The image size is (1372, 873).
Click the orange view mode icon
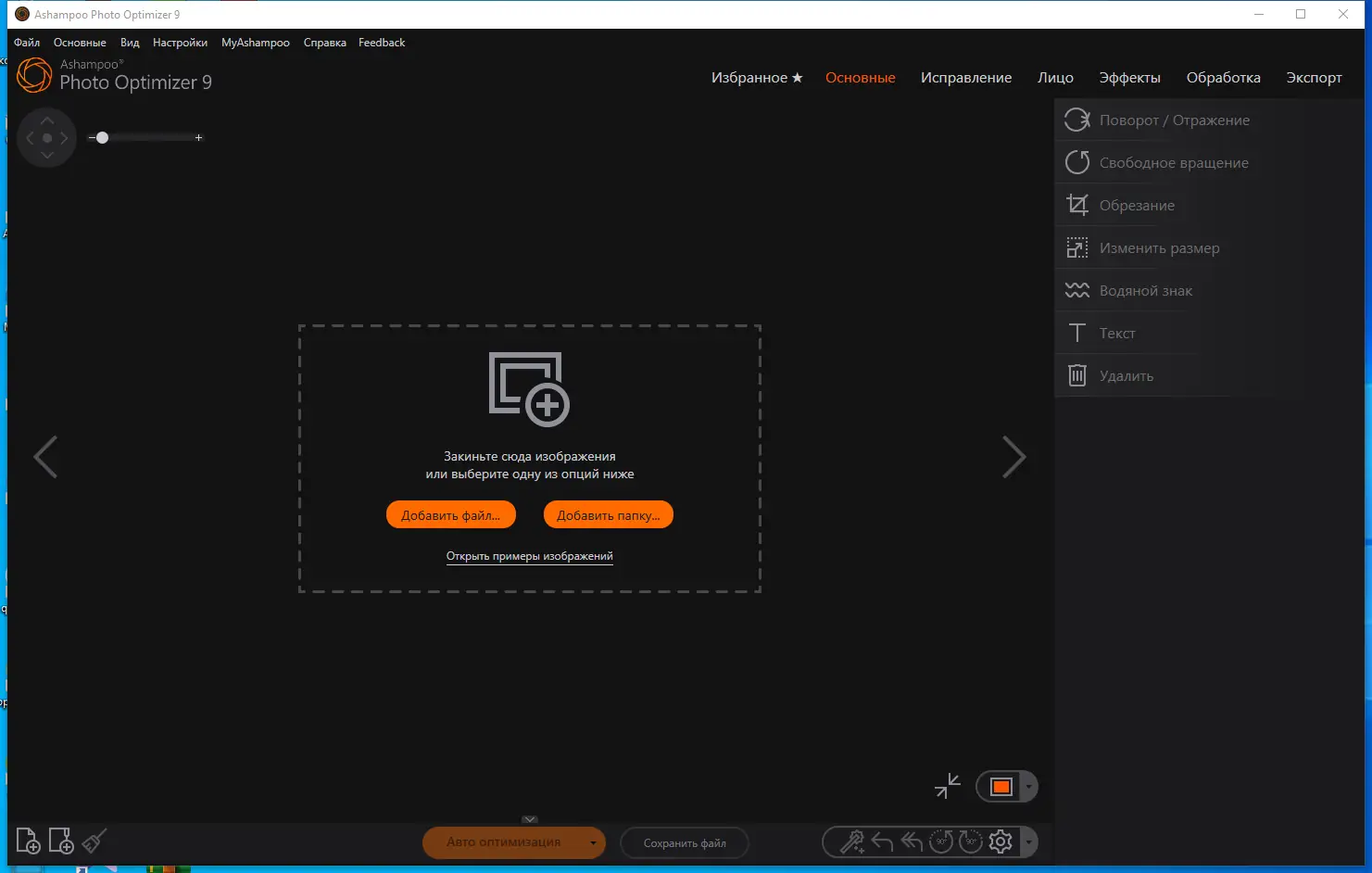(x=1001, y=787)
